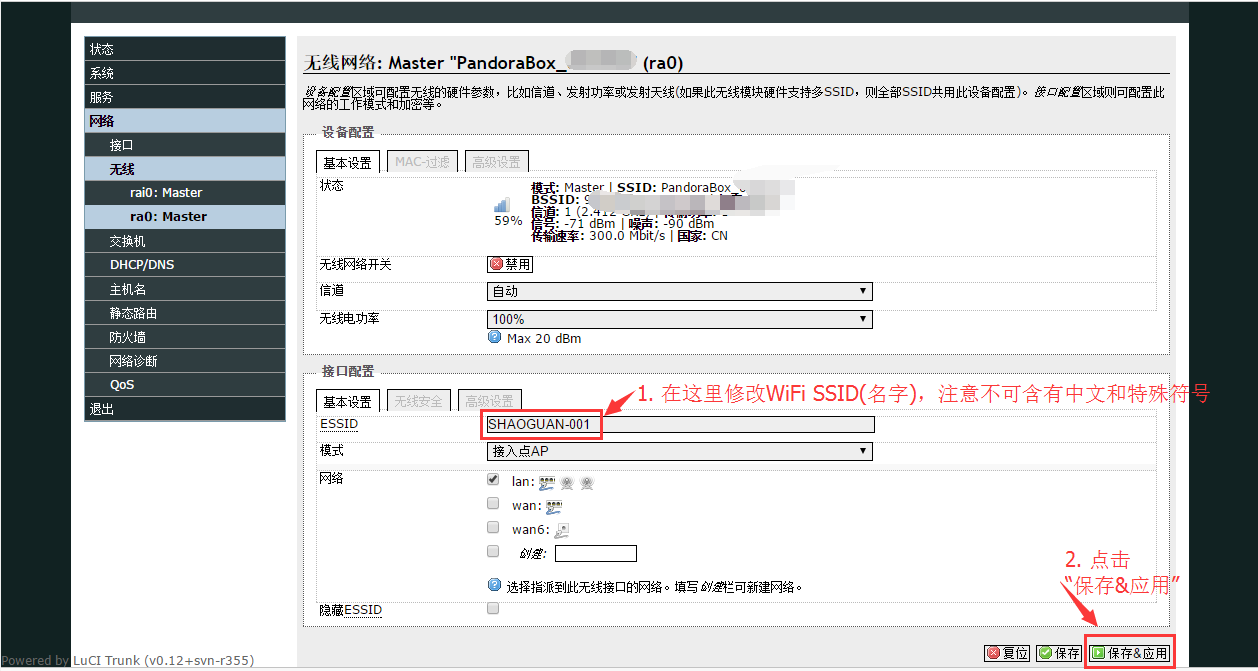Open the QoS page
Screen dimensions: 1258x671
(x=185, y=385)
